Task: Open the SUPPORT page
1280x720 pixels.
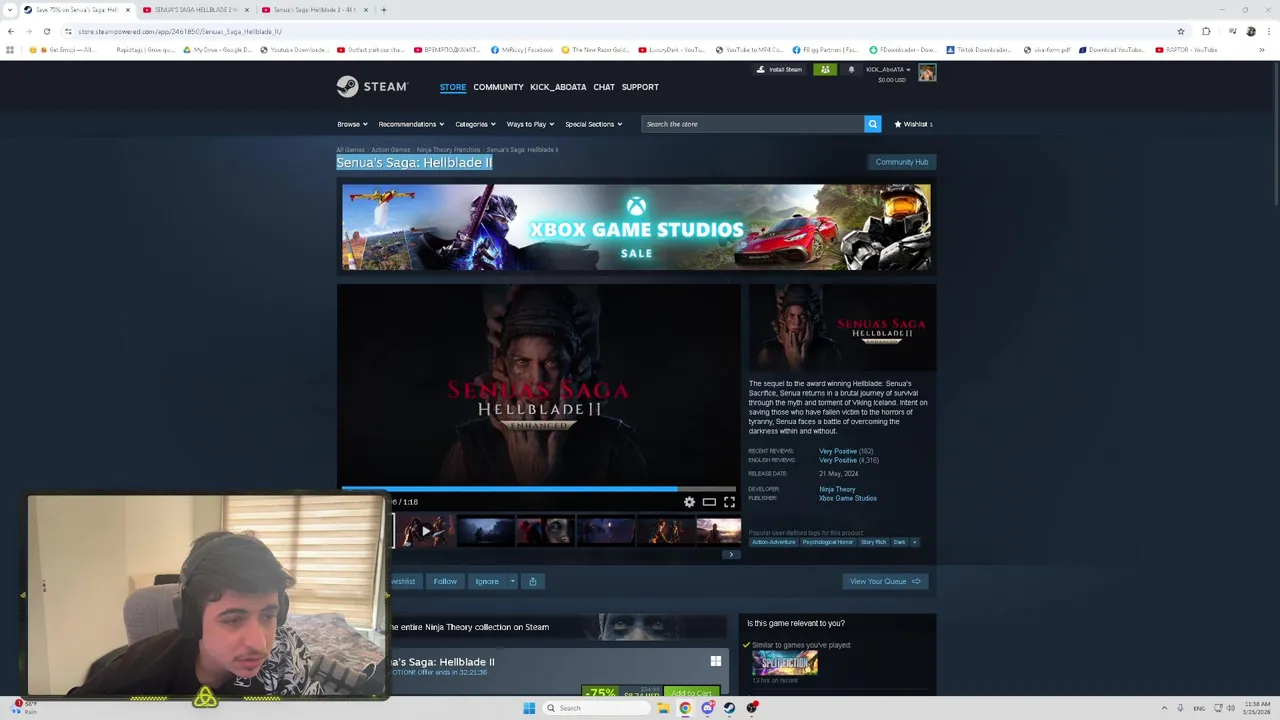Action: pos(640,87)
